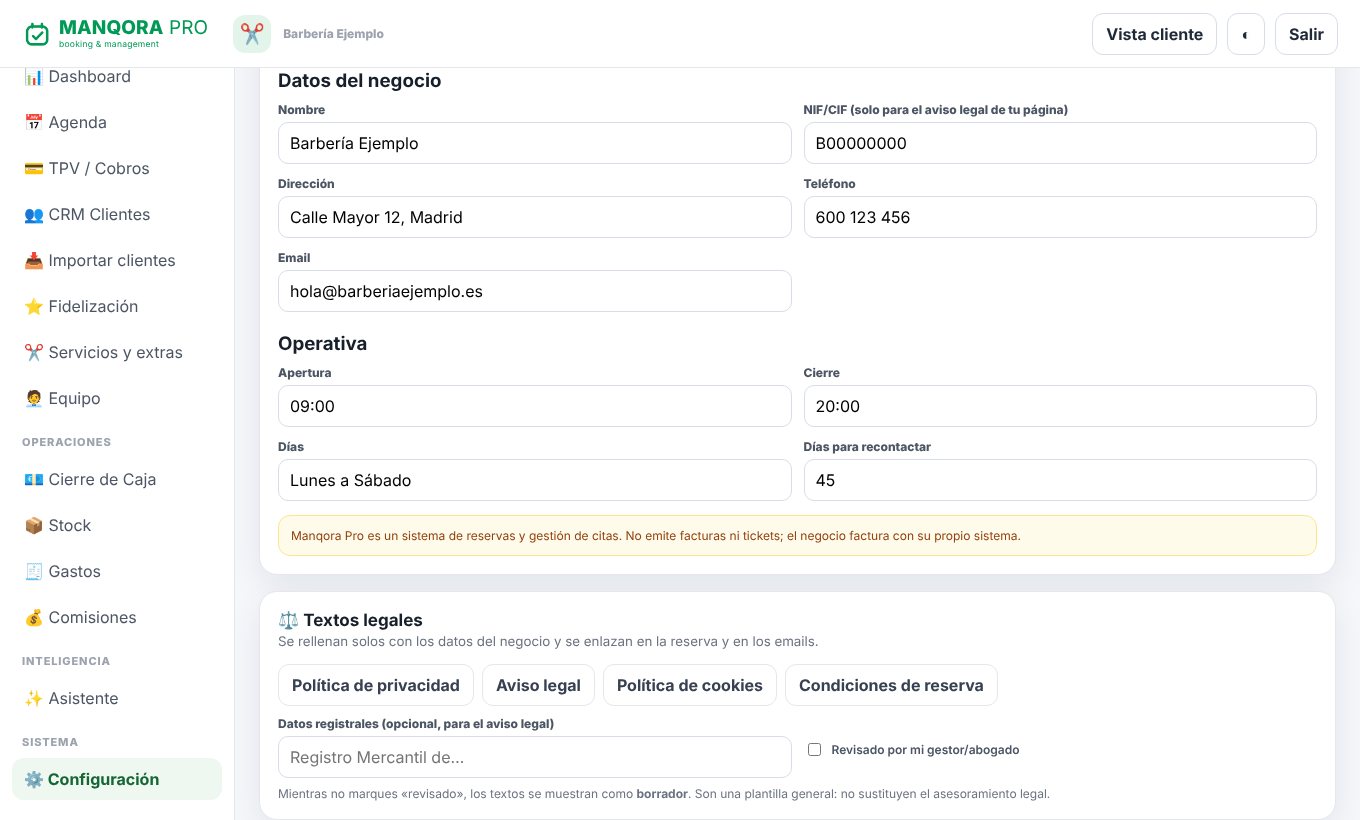Open Importar clientes page
1360x820 pixels.
coord(117,261)
